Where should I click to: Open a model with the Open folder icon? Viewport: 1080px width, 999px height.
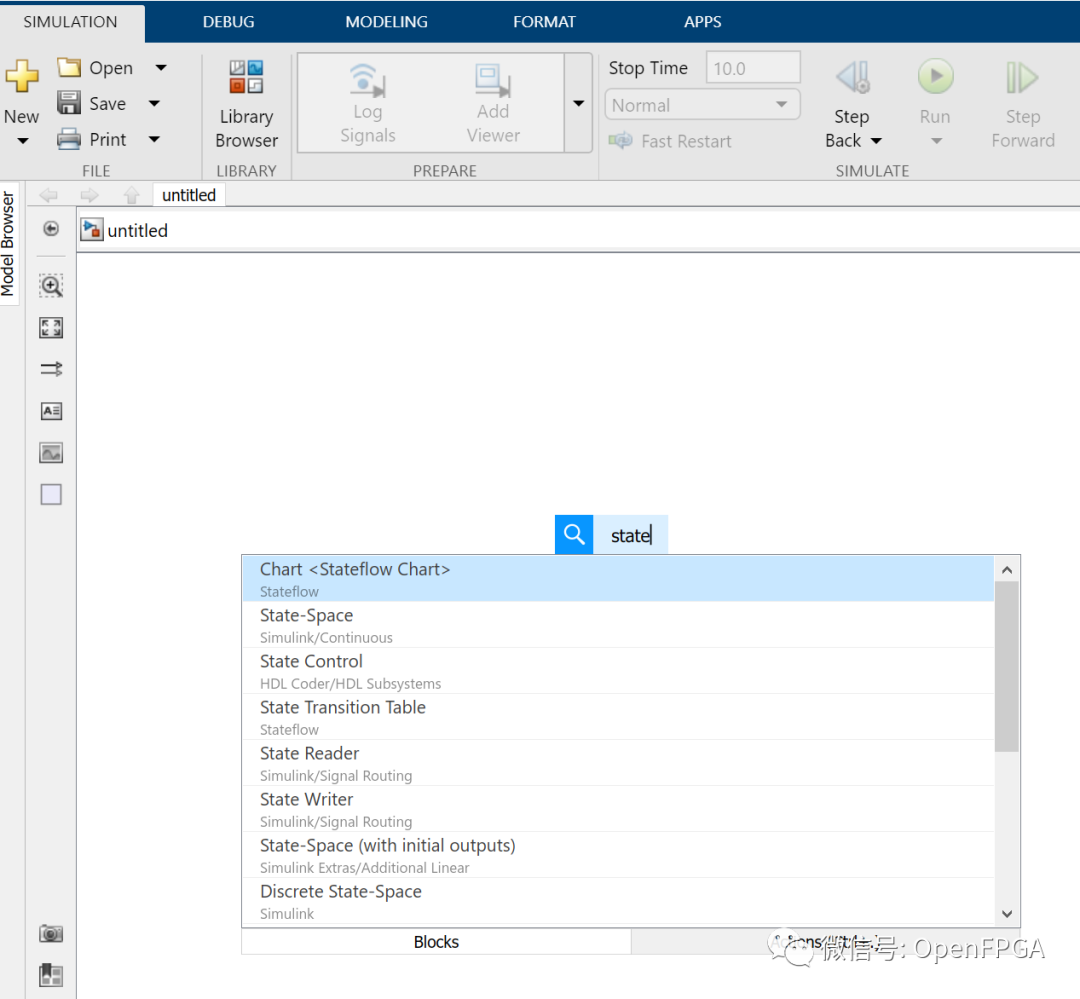click(69, 68)
